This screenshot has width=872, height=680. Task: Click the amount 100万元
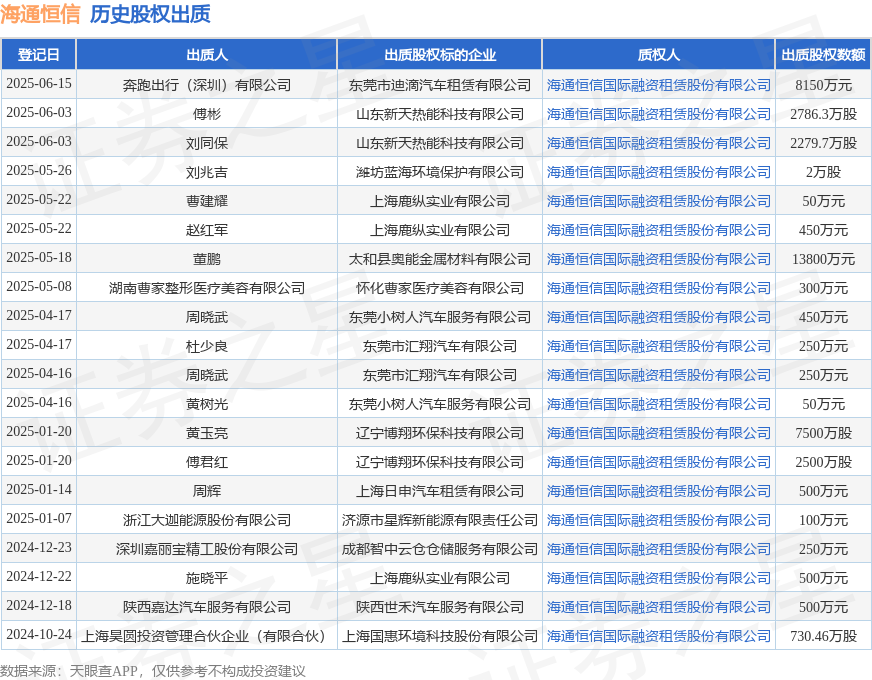pyautogui.click(x=823, y=520)
